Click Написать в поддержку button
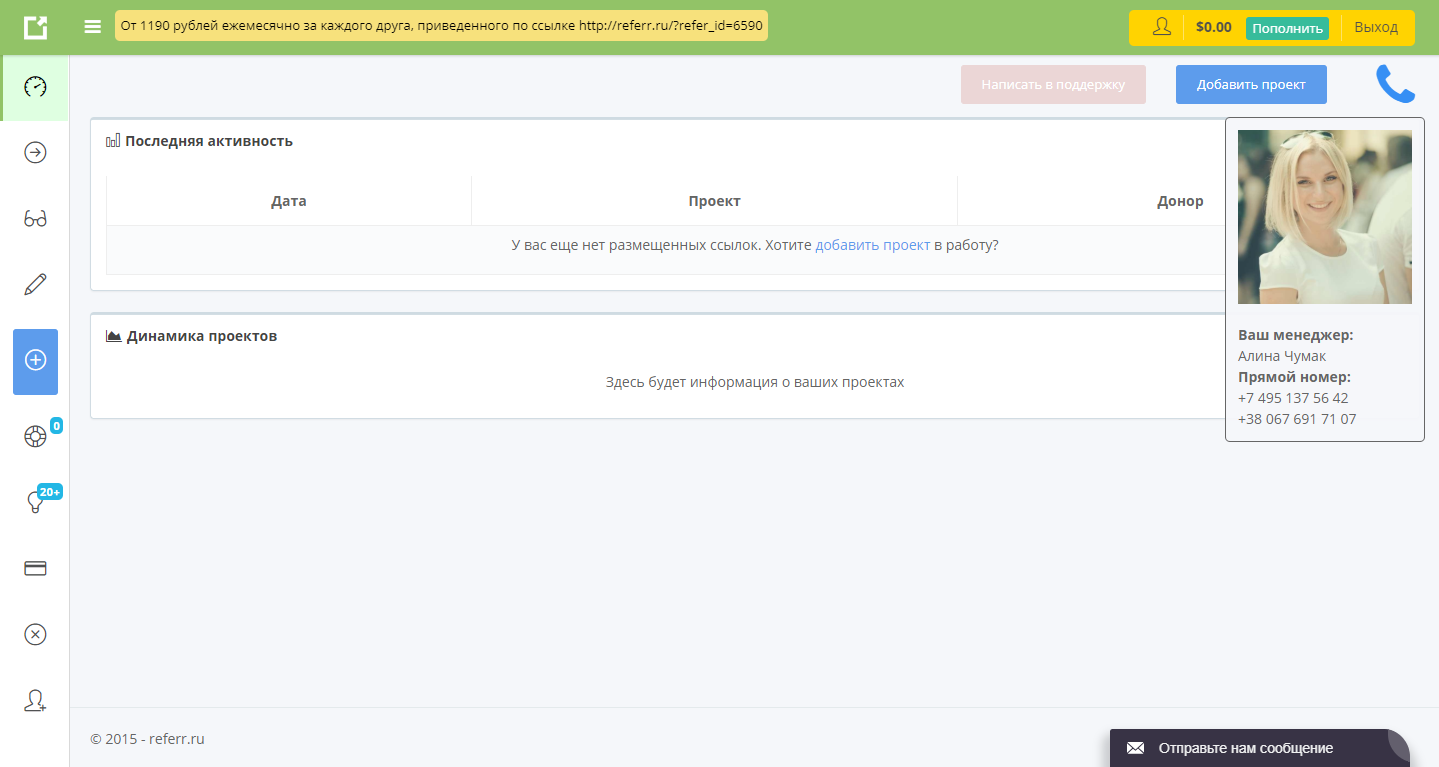The width and height of the screenshot is (1439, 767). coord(1053,85)
